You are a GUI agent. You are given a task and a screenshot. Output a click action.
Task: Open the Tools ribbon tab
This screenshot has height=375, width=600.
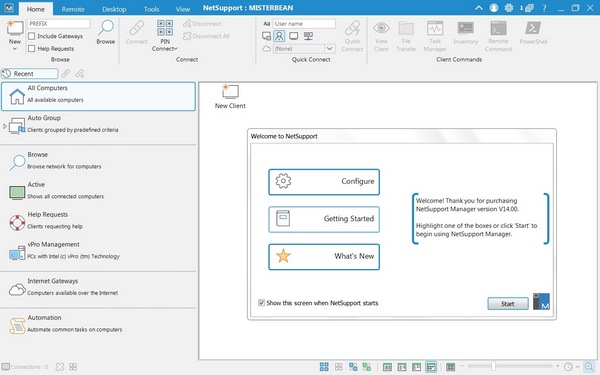pos(152,9)
